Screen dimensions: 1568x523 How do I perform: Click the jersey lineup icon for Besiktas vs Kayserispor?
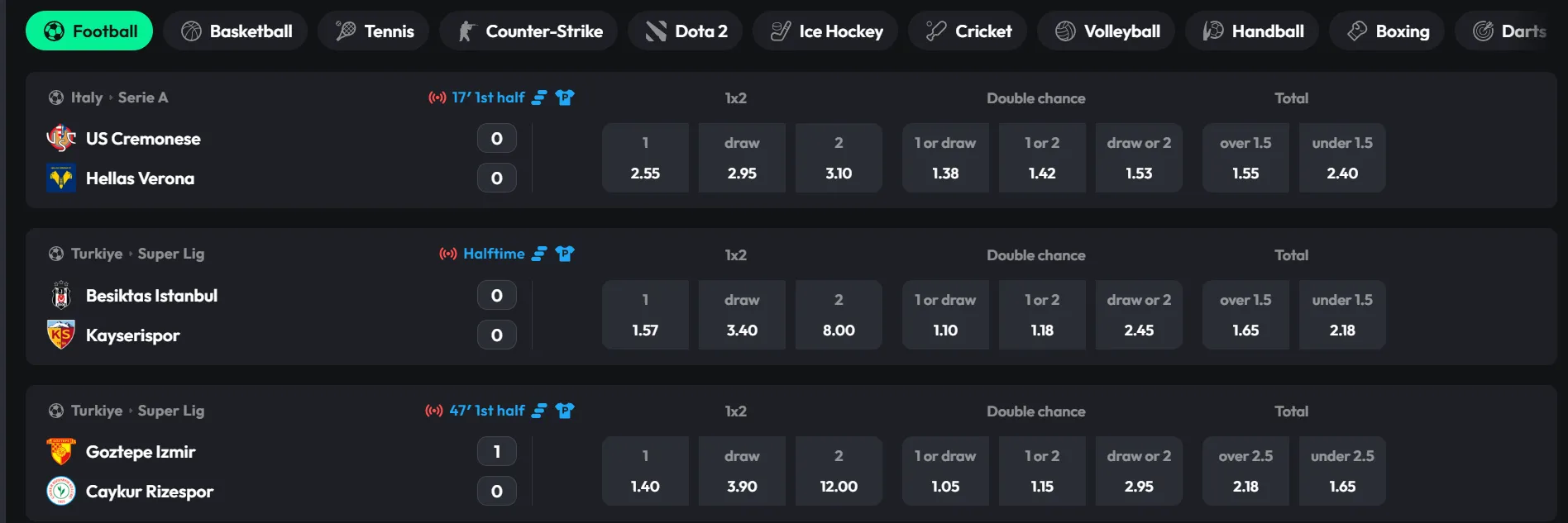pyautogui.click(x=565, y=254)
